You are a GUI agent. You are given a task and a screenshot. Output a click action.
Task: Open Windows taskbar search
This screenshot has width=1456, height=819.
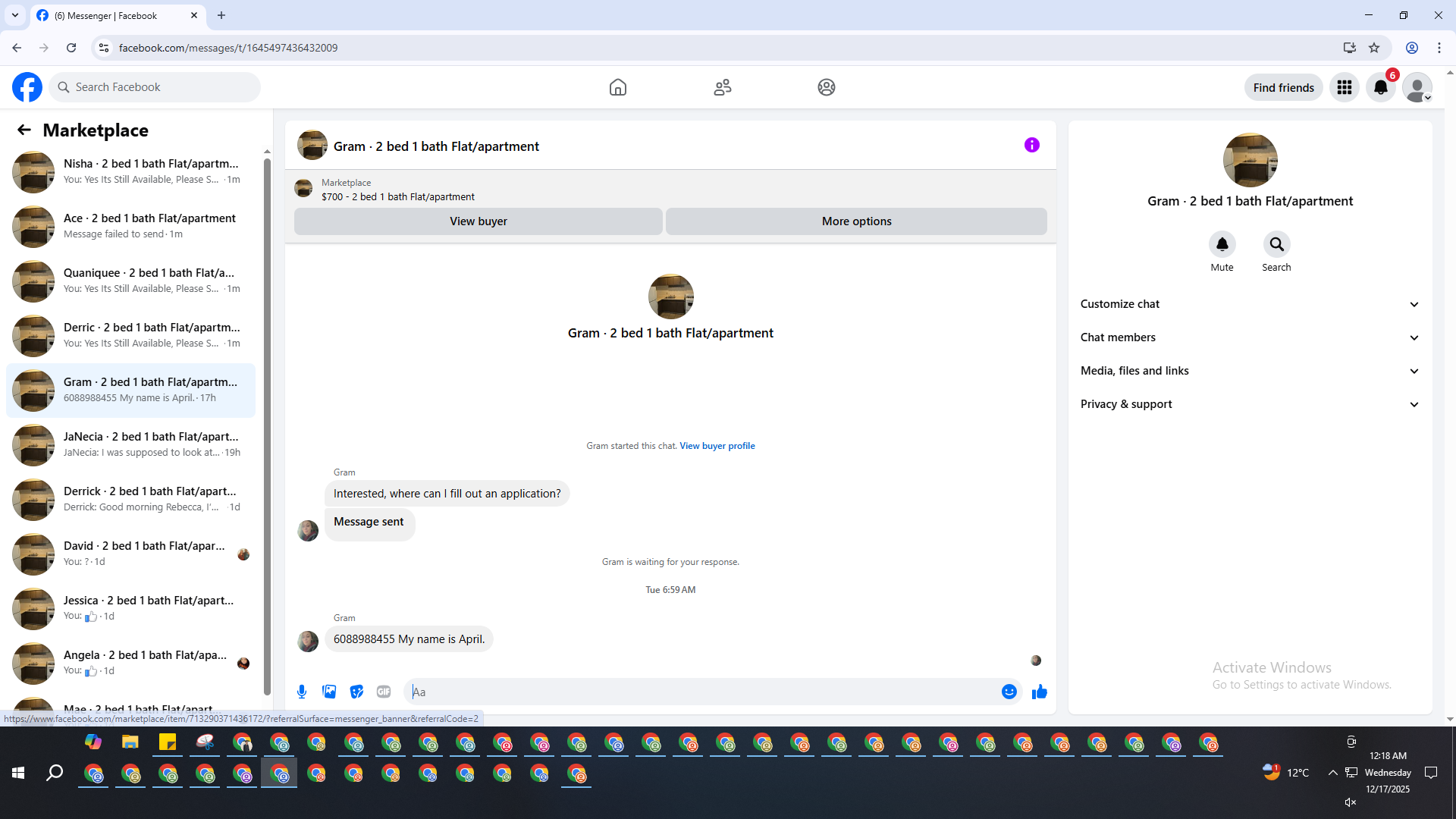click(55, 773)
